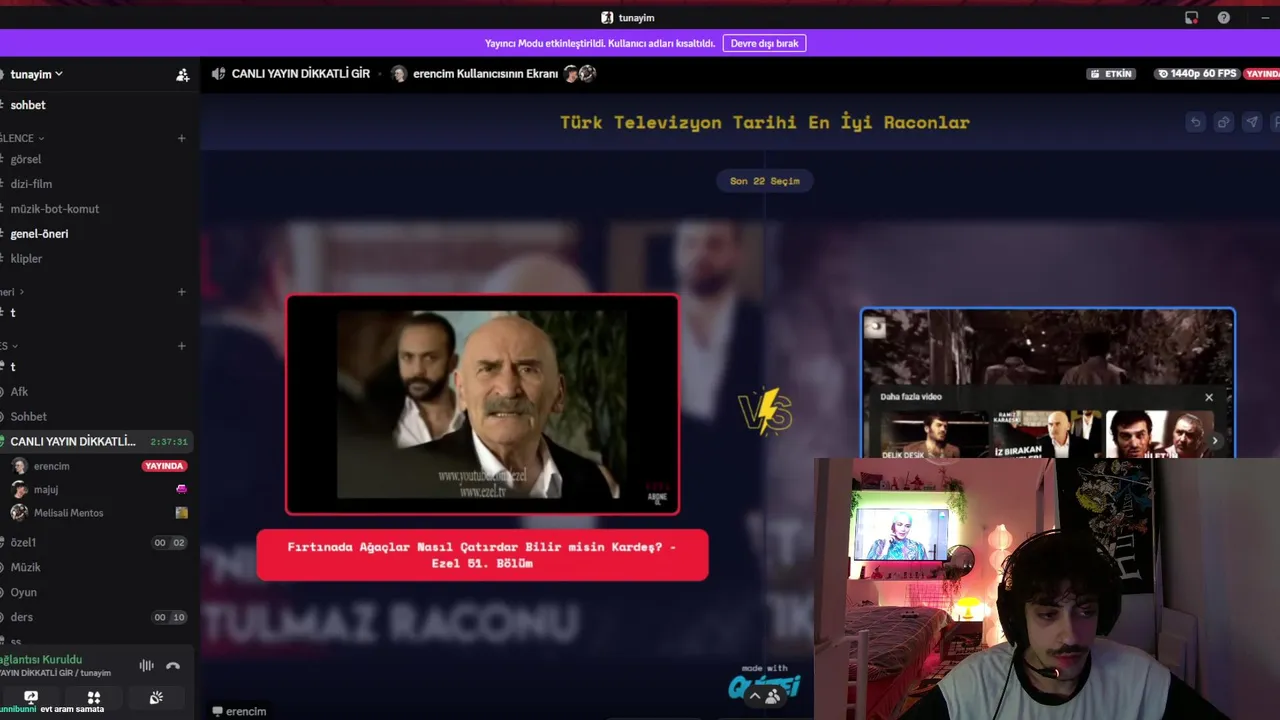Click the VS lightning emblem
This screenshot has width=1280, height=720.
[x=765, y=411]
